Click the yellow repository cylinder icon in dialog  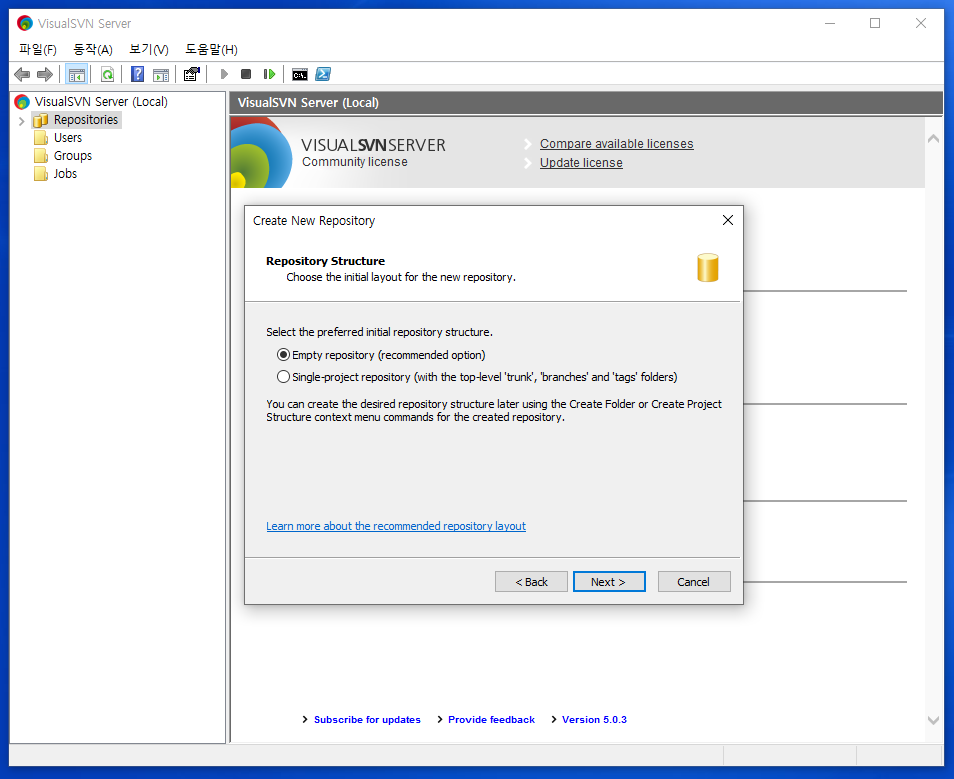pos(708,268)
